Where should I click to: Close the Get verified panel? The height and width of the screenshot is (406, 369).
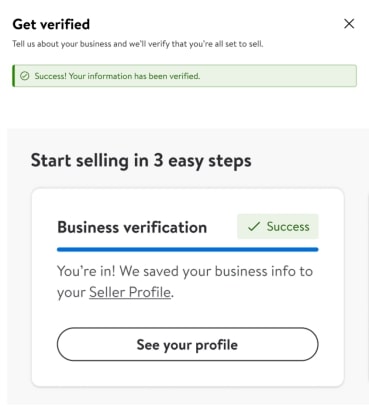pos(349,24)
